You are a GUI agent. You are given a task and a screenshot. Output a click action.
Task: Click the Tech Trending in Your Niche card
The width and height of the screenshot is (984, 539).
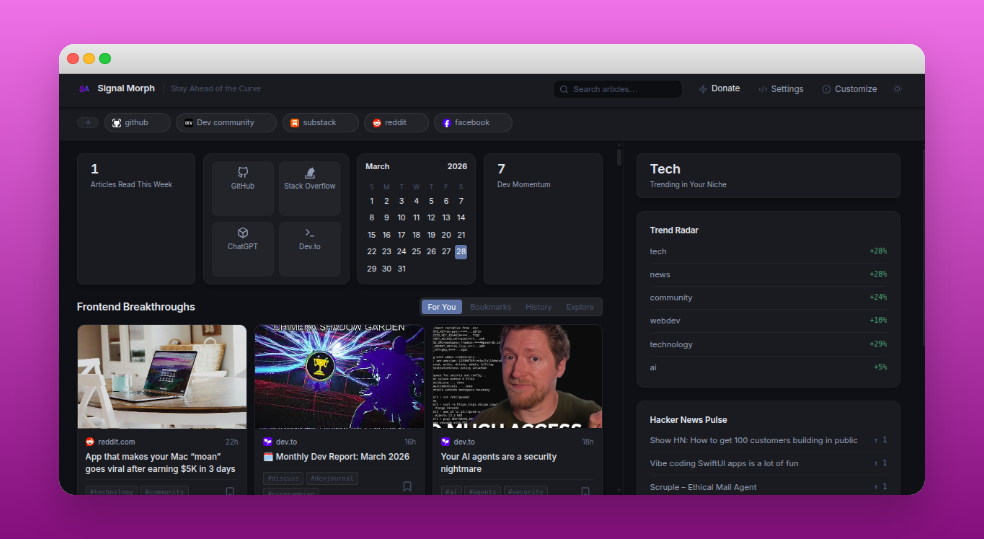click(768, 176)
